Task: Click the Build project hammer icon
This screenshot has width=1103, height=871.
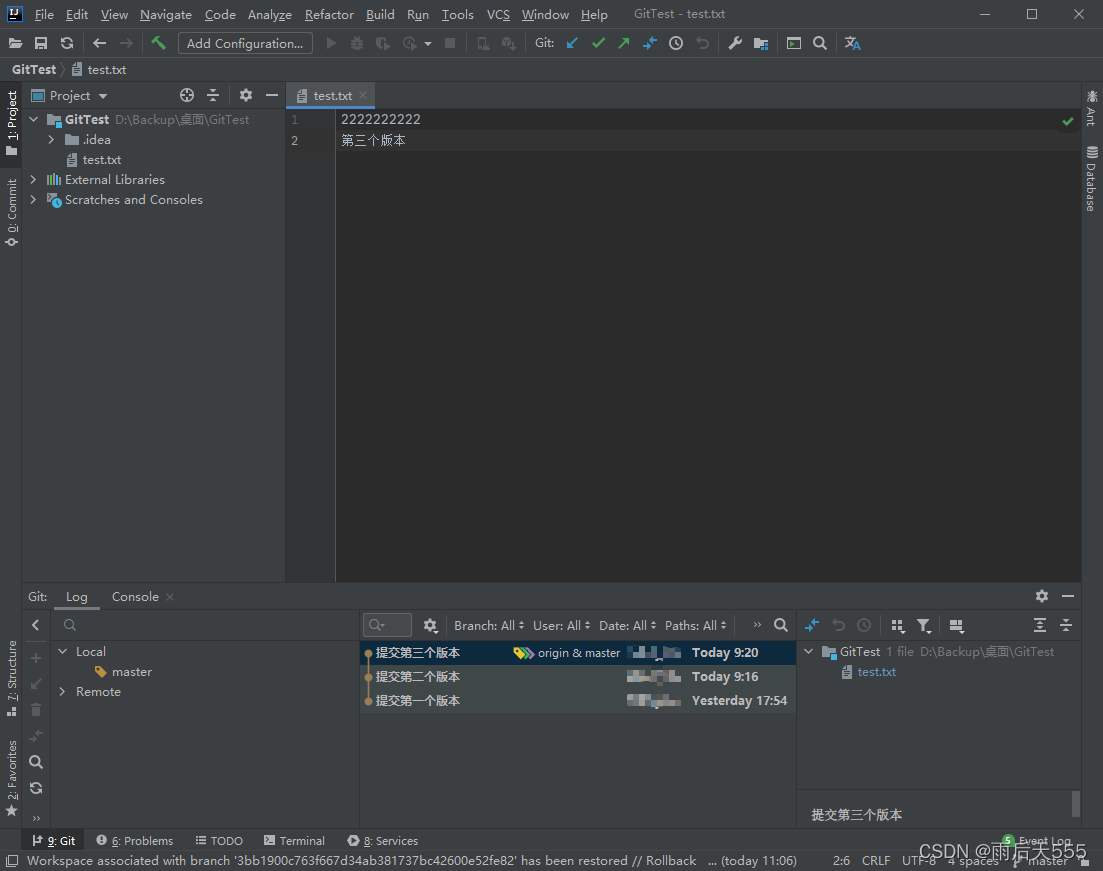Action: click(158, 44)
